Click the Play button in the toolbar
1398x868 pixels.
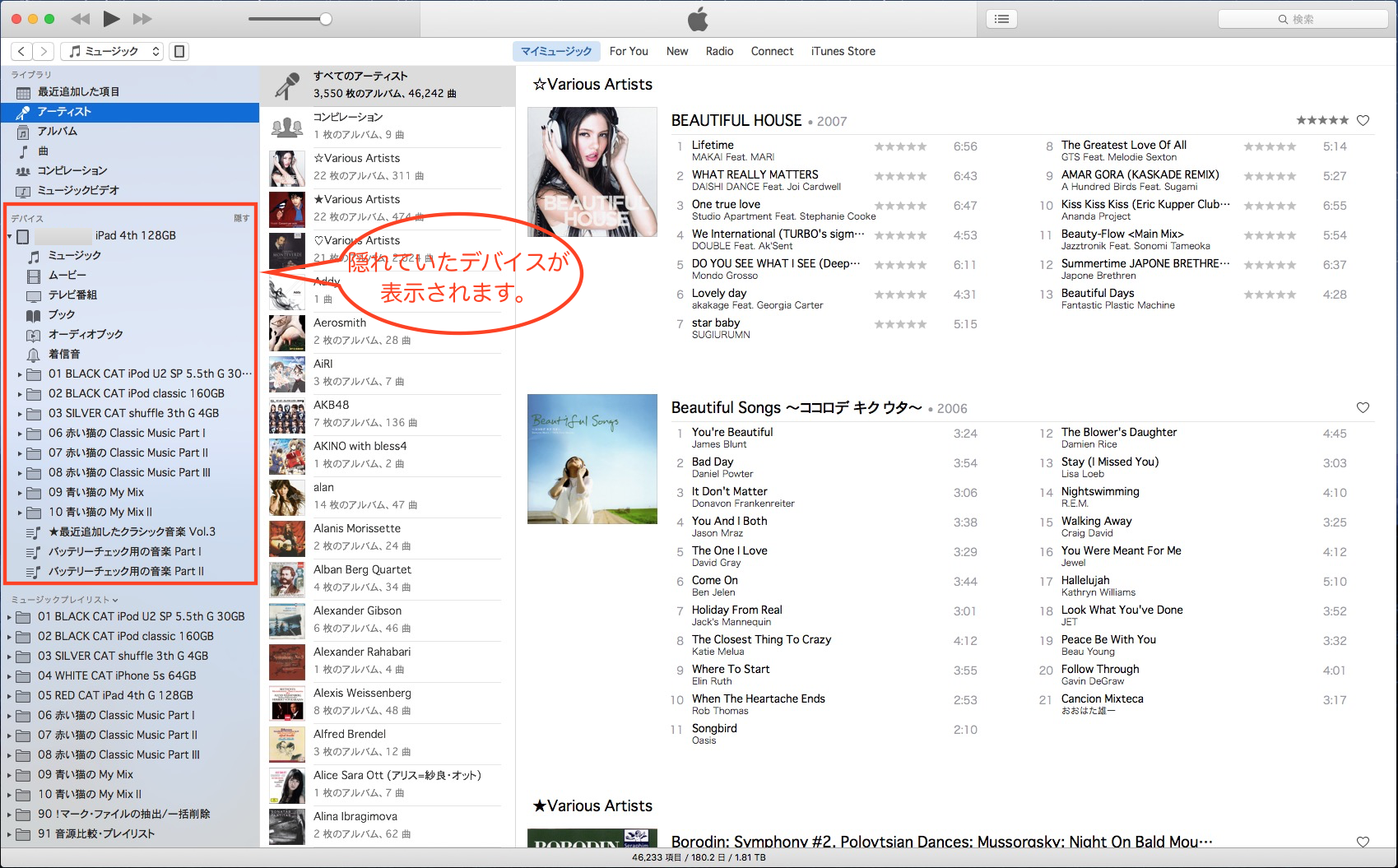[112, 19]
